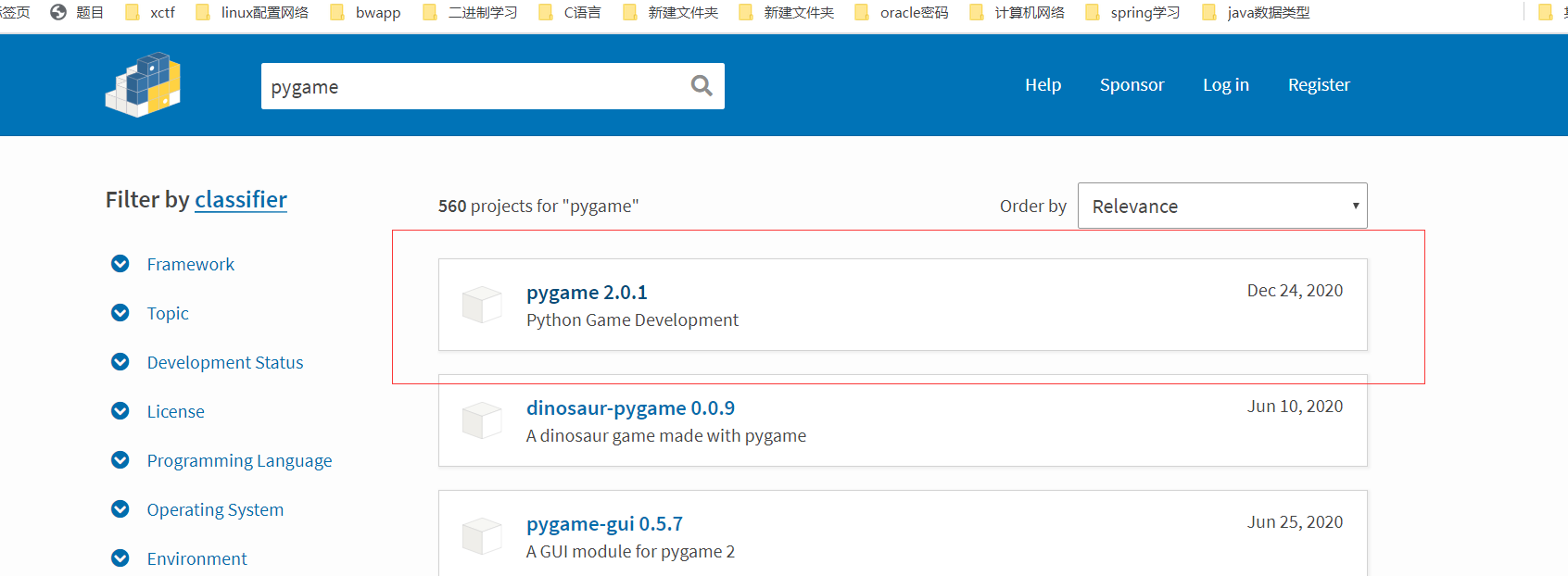The height and width of the screenshot is (576, 1568).
Task: Expand the Framework filter chevron
Action: tap(120, 264)
